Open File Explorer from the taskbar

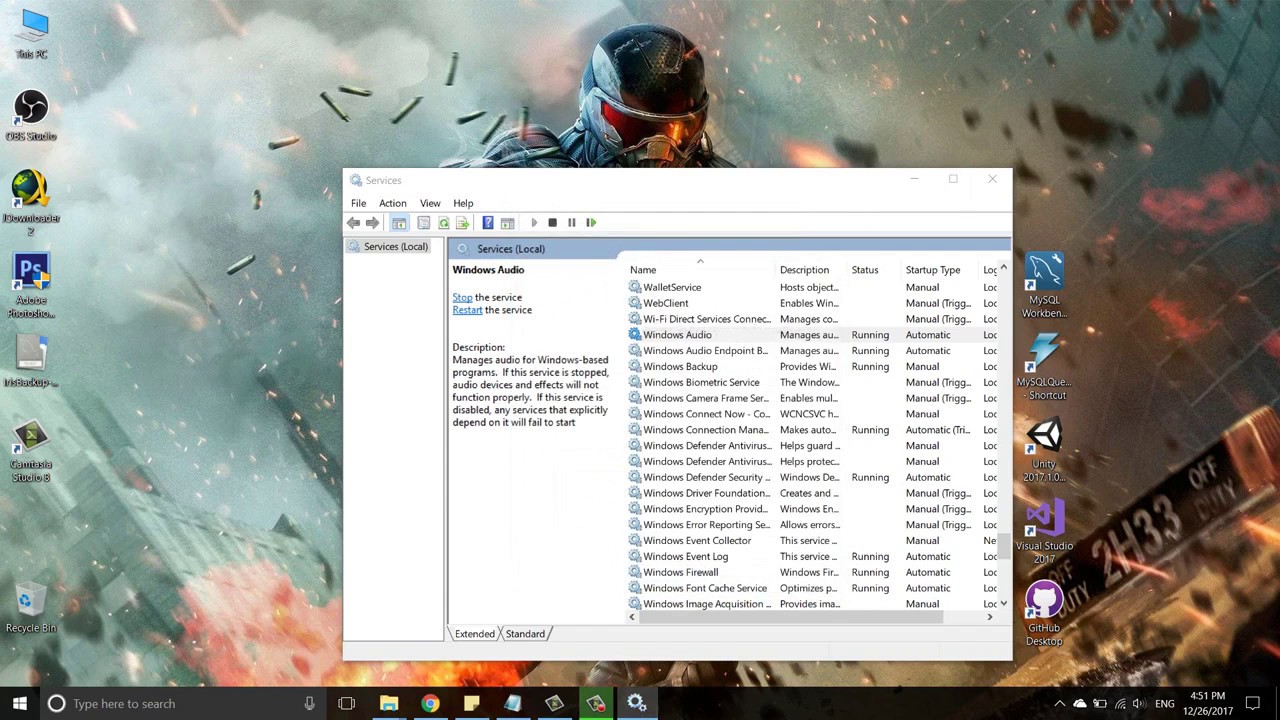[388, 703]
